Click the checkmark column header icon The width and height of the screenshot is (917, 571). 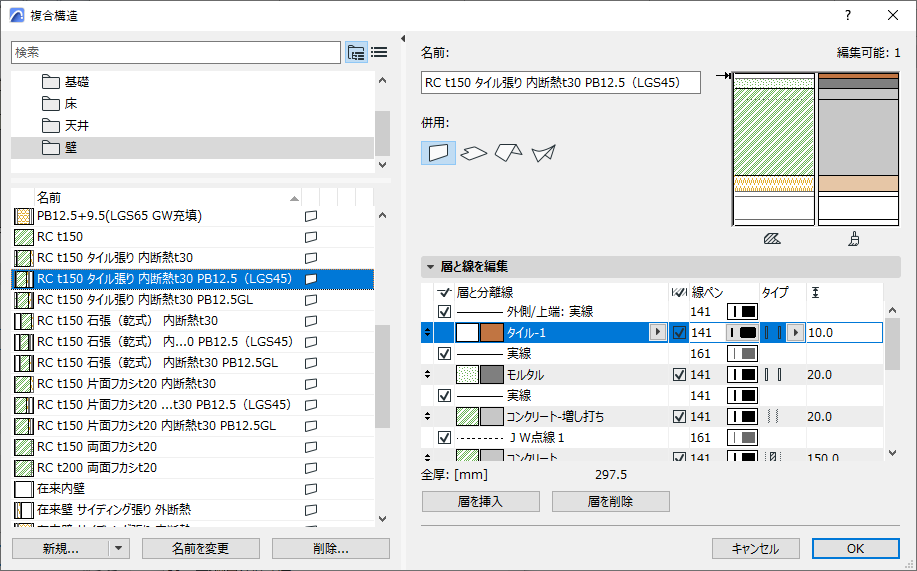coord(444,292)
